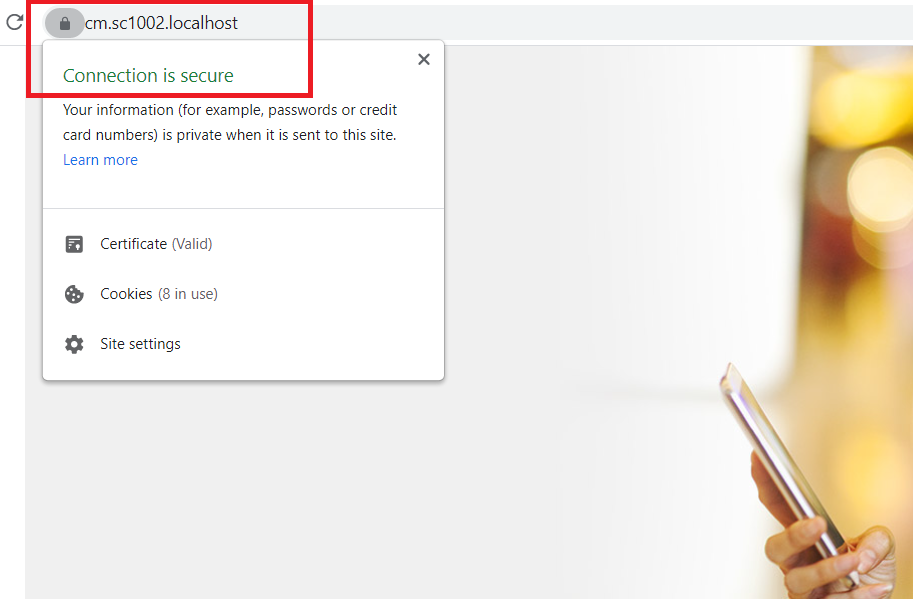Click the empty address bar area
913x612 pixels.
[x=582, y=23]
